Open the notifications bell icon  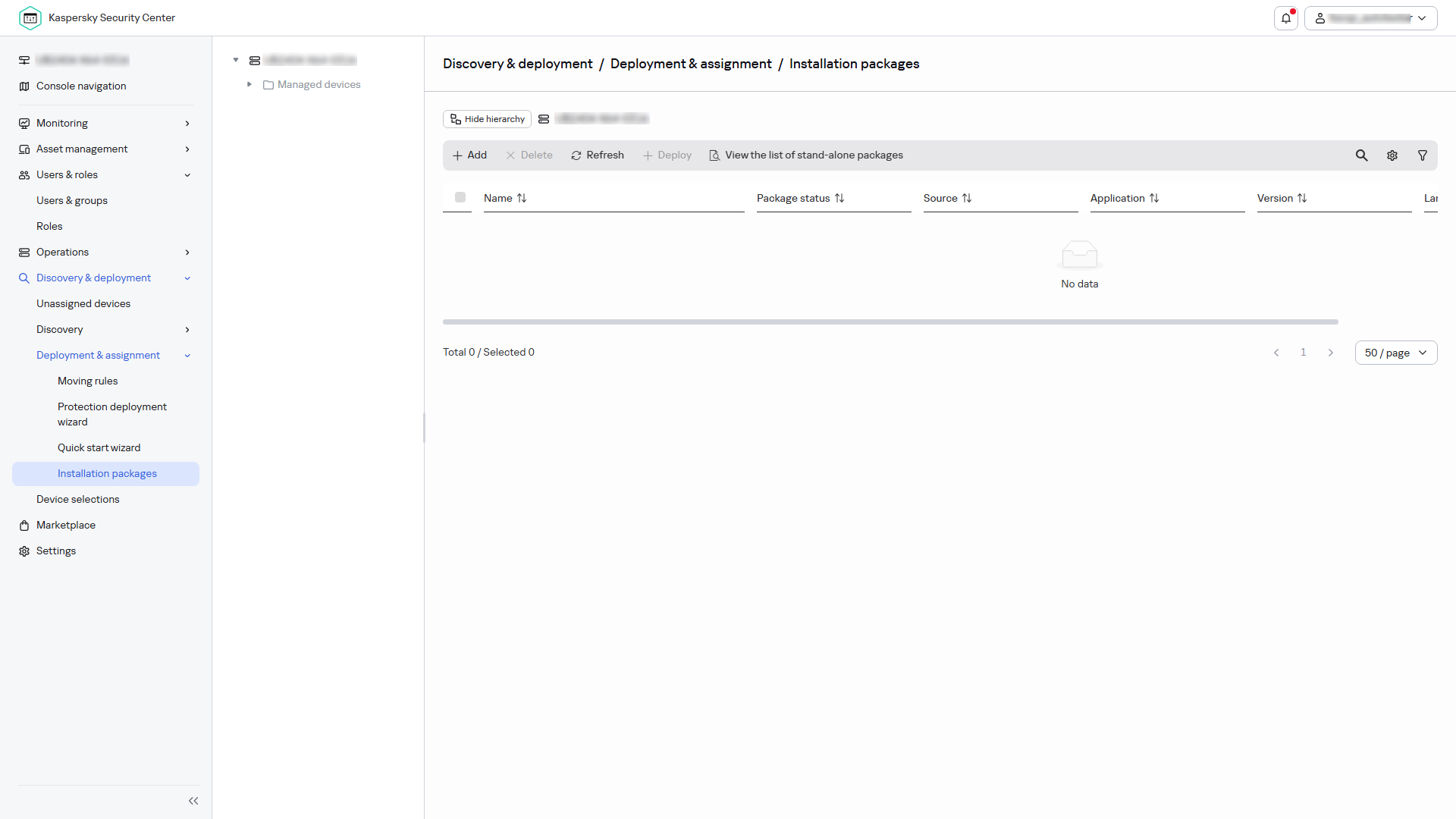tap(1286, 18)
